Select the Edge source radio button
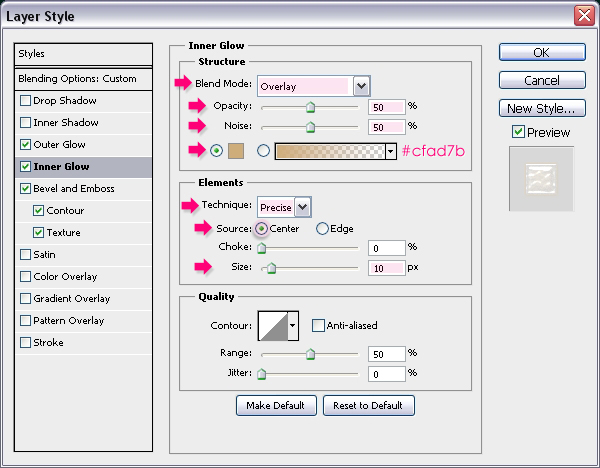Viewport: 600px width, 468px height. pos(322,228)
